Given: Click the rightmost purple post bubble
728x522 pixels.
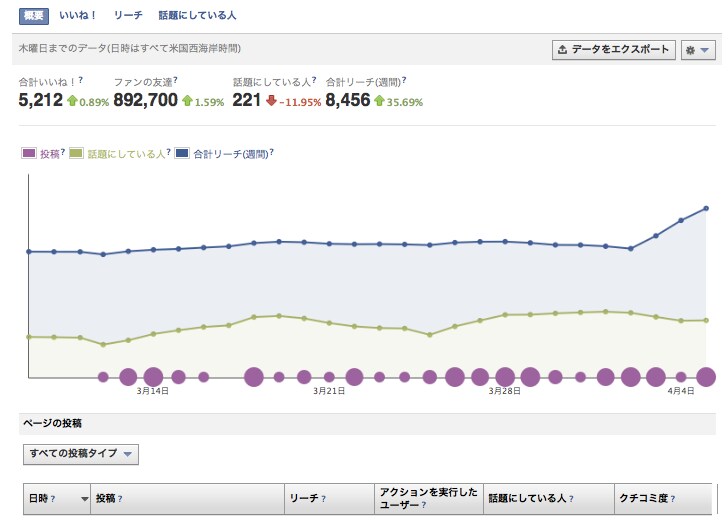Looking at the screenshot, I should pos(706,377).
